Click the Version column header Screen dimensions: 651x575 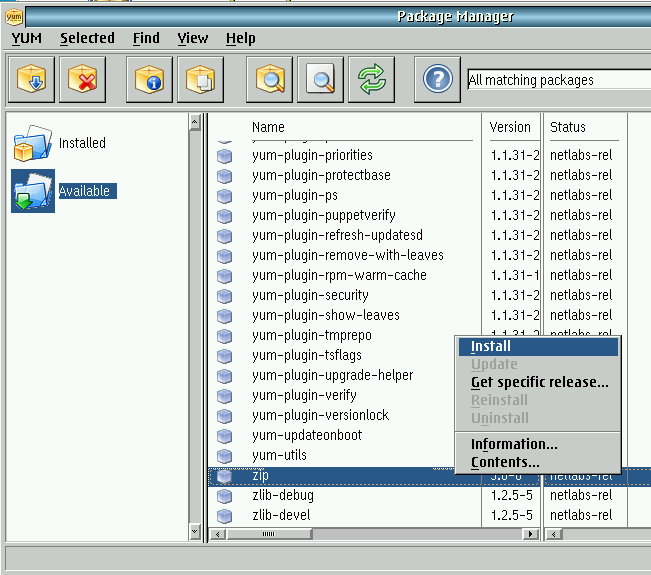pyautogui.click(x=510, y=127)
